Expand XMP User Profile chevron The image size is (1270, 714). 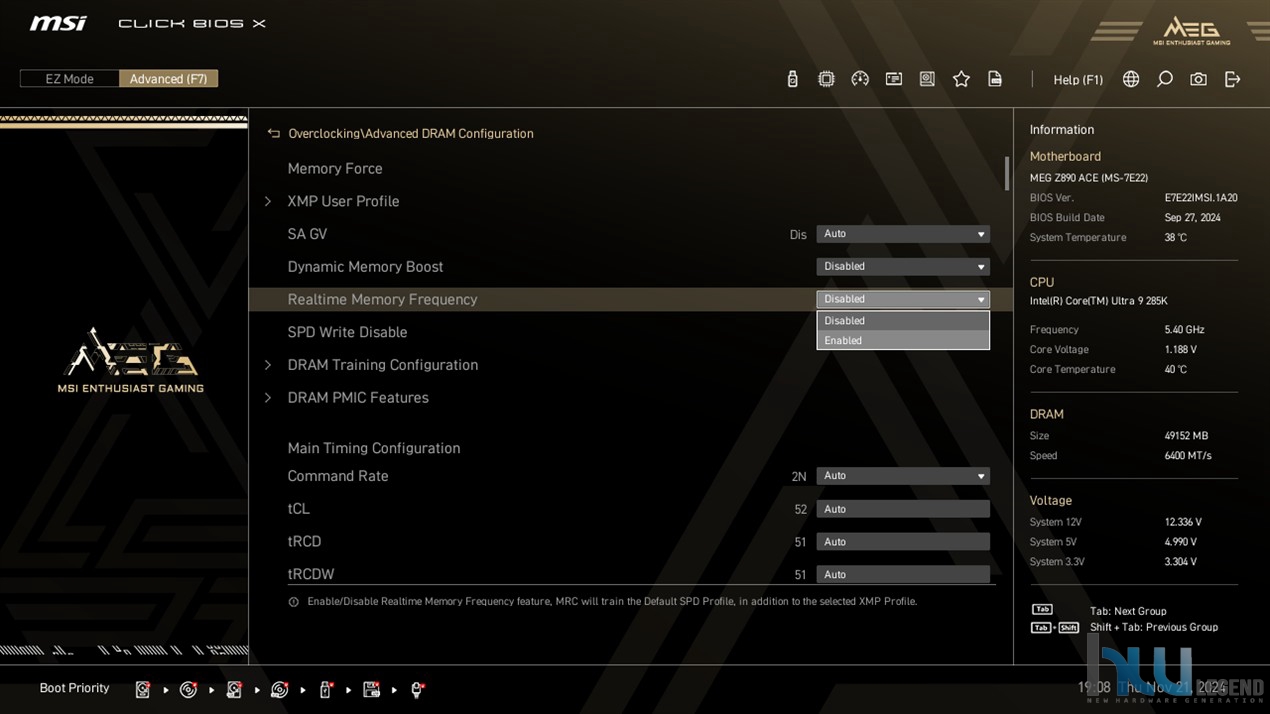[267, 201]
